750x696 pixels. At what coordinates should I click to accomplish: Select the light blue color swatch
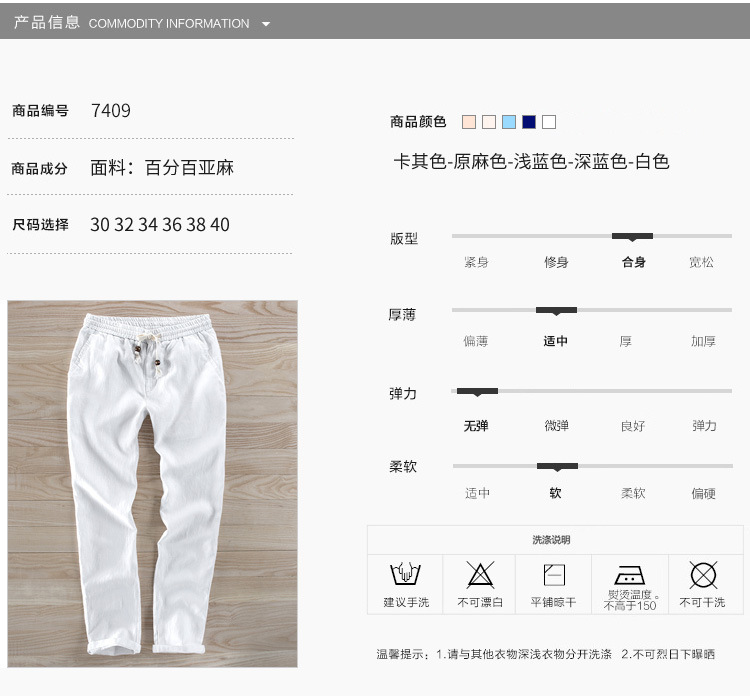509,122
